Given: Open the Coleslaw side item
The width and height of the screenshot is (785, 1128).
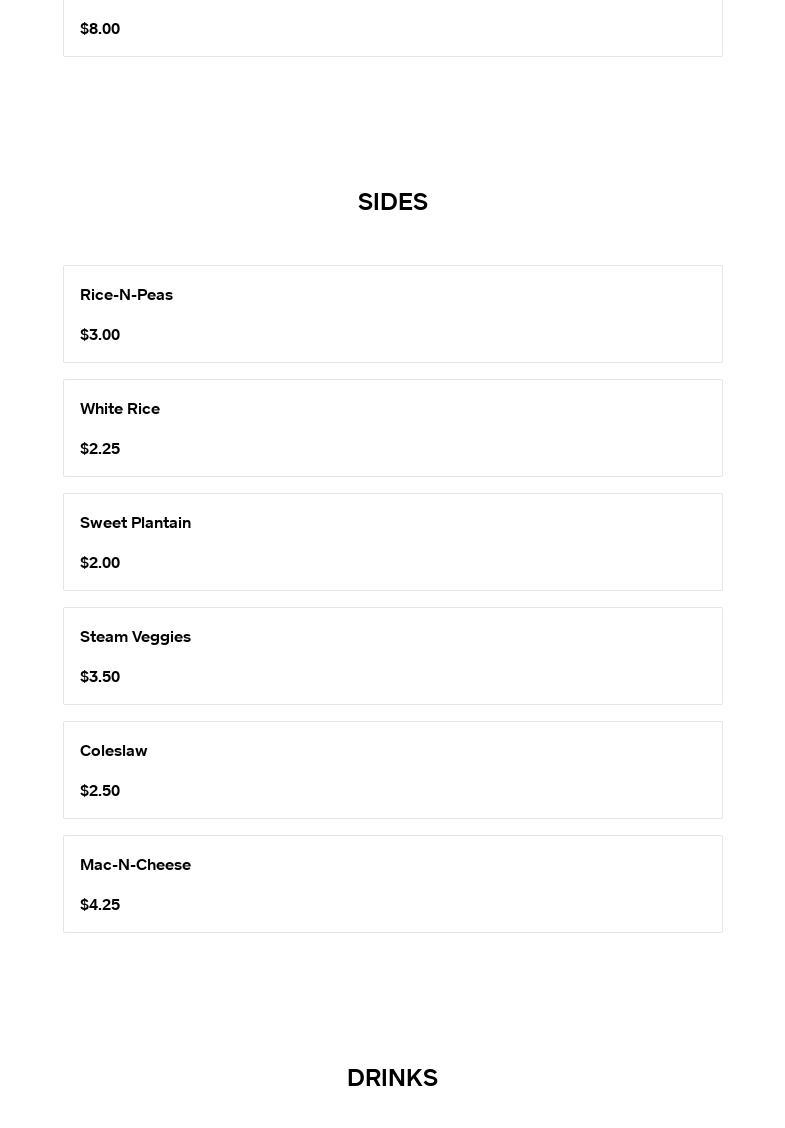Looking at the screenshot, I should tap(113, 751).
